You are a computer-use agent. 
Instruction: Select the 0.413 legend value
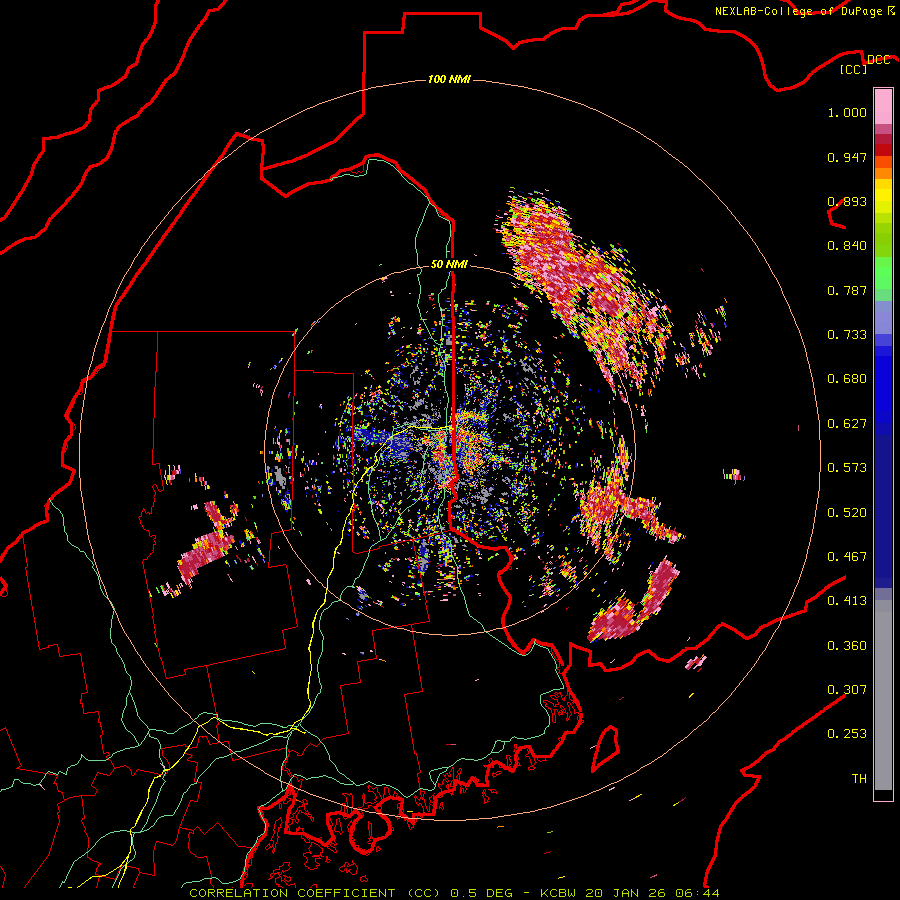point(847,601)
